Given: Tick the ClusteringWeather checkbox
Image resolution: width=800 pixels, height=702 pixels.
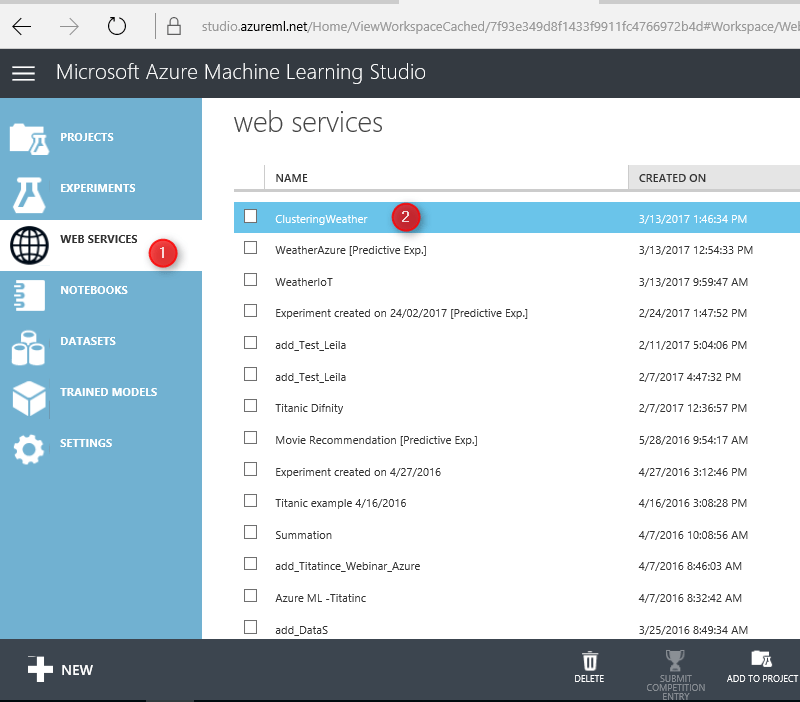Looking at the screenshot, I should [251, 216].
